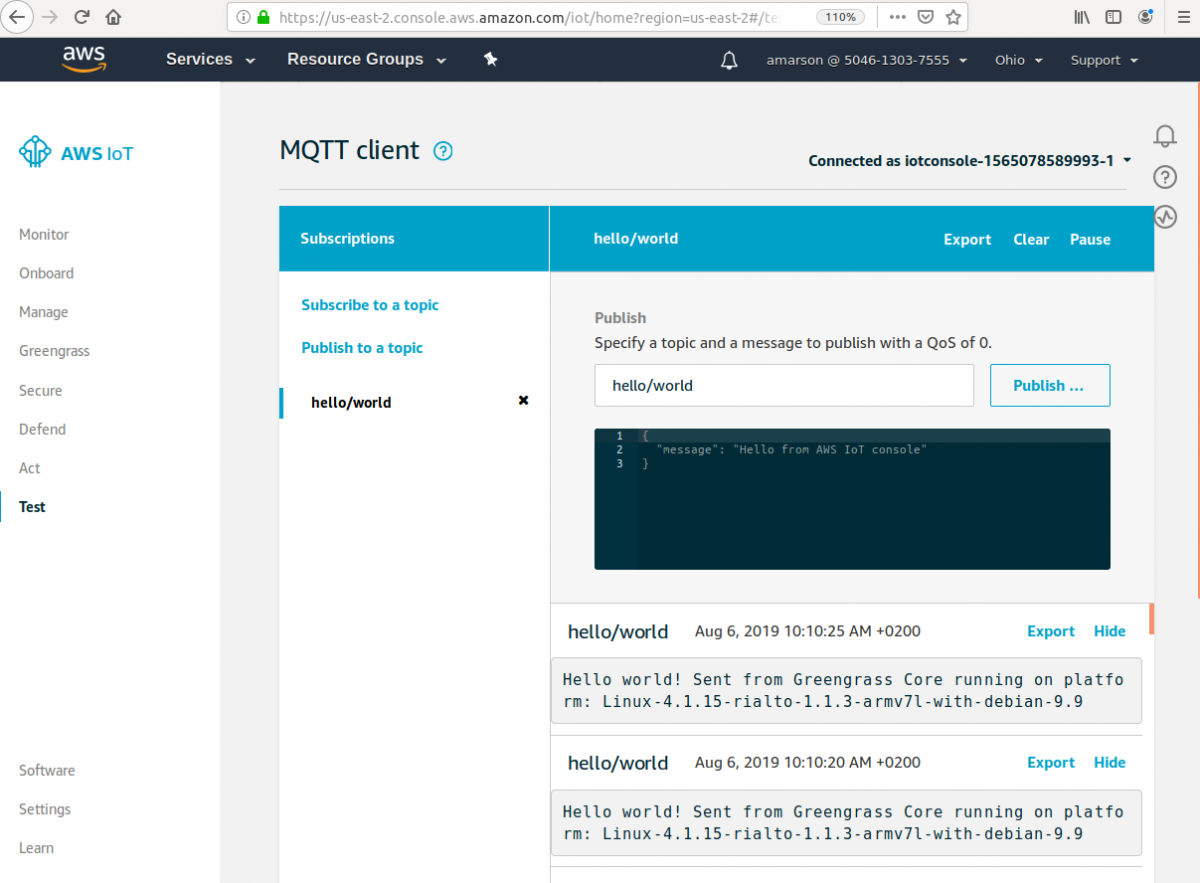Reload the page with browser refresh icon

tap(82, 17)
